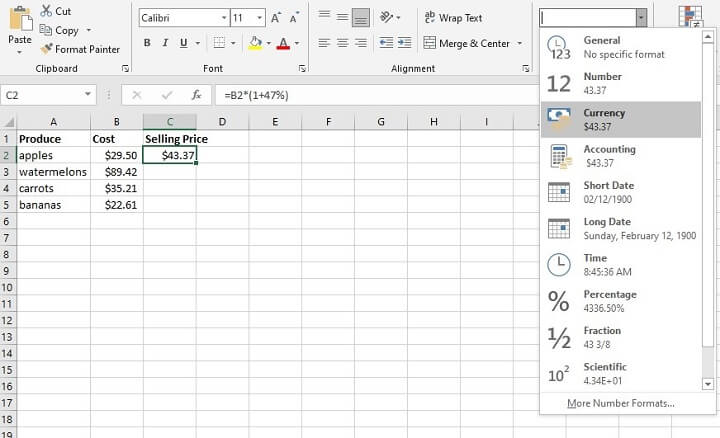Enable Wrap Text
The height and width of the screenshot is (438, 720).
click(x=453, y=18)
